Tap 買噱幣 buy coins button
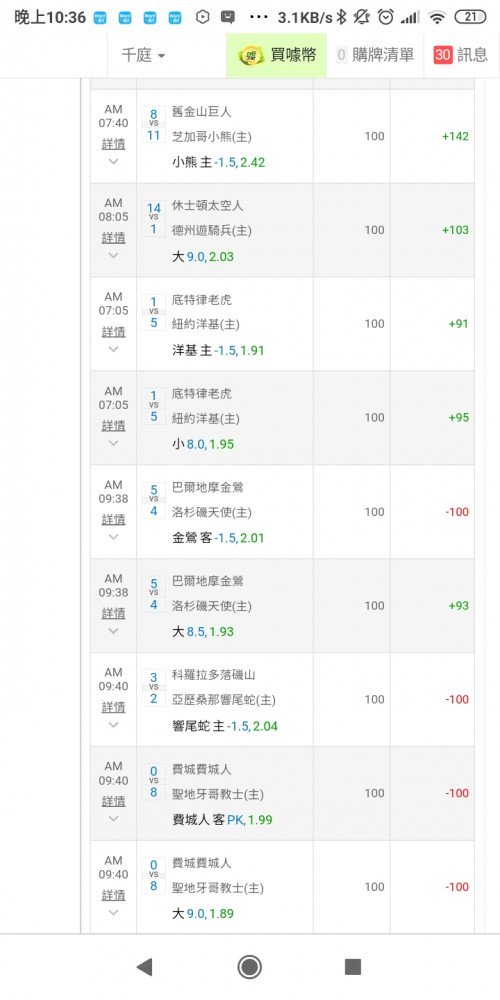Screen dimensions: 500x1000 (x=276, y=55)
